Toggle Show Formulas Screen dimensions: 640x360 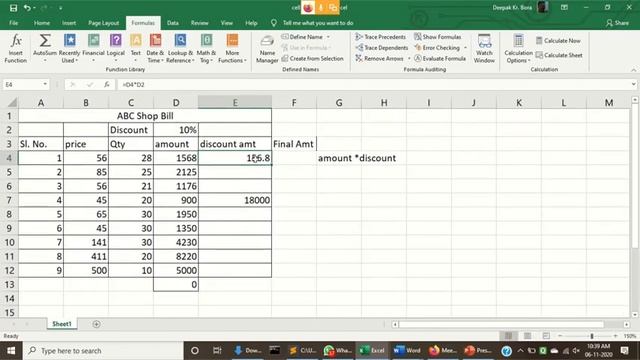tap(438, 37)
